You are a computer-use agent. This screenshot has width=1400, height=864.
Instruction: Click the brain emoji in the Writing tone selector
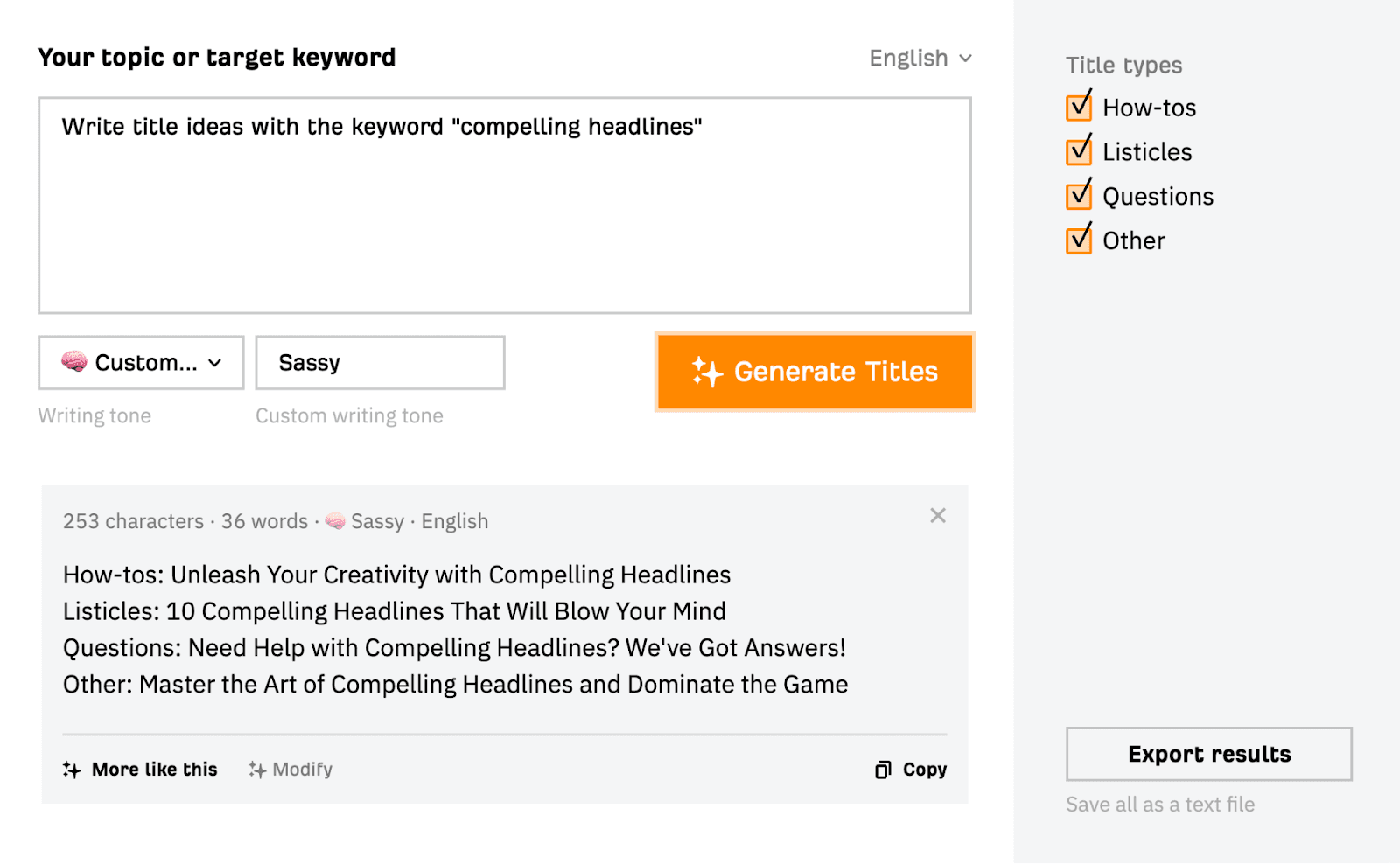(x=74, y=362)
